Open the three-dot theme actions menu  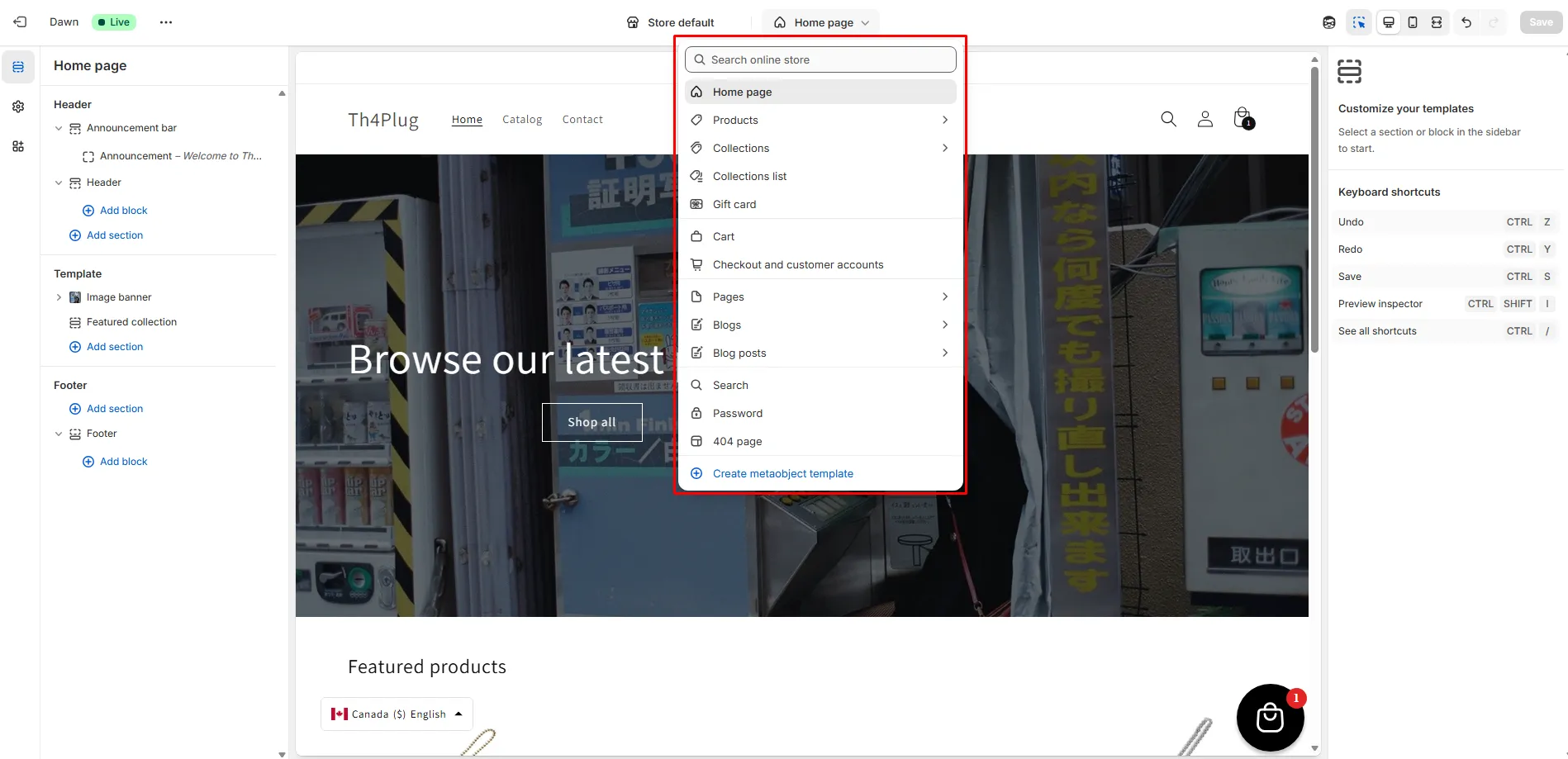pos(166,22)
